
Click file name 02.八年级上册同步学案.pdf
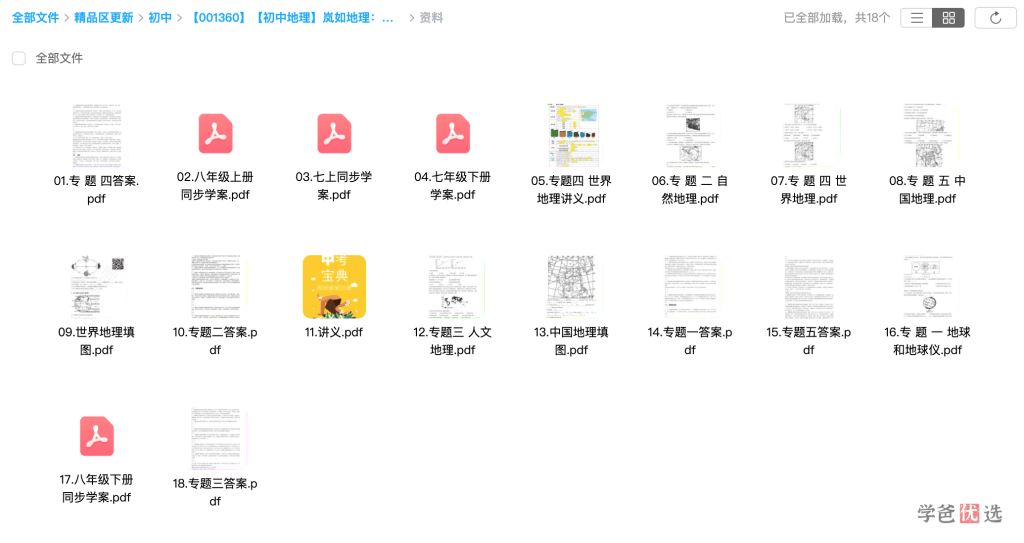click(x=216, y=186)
